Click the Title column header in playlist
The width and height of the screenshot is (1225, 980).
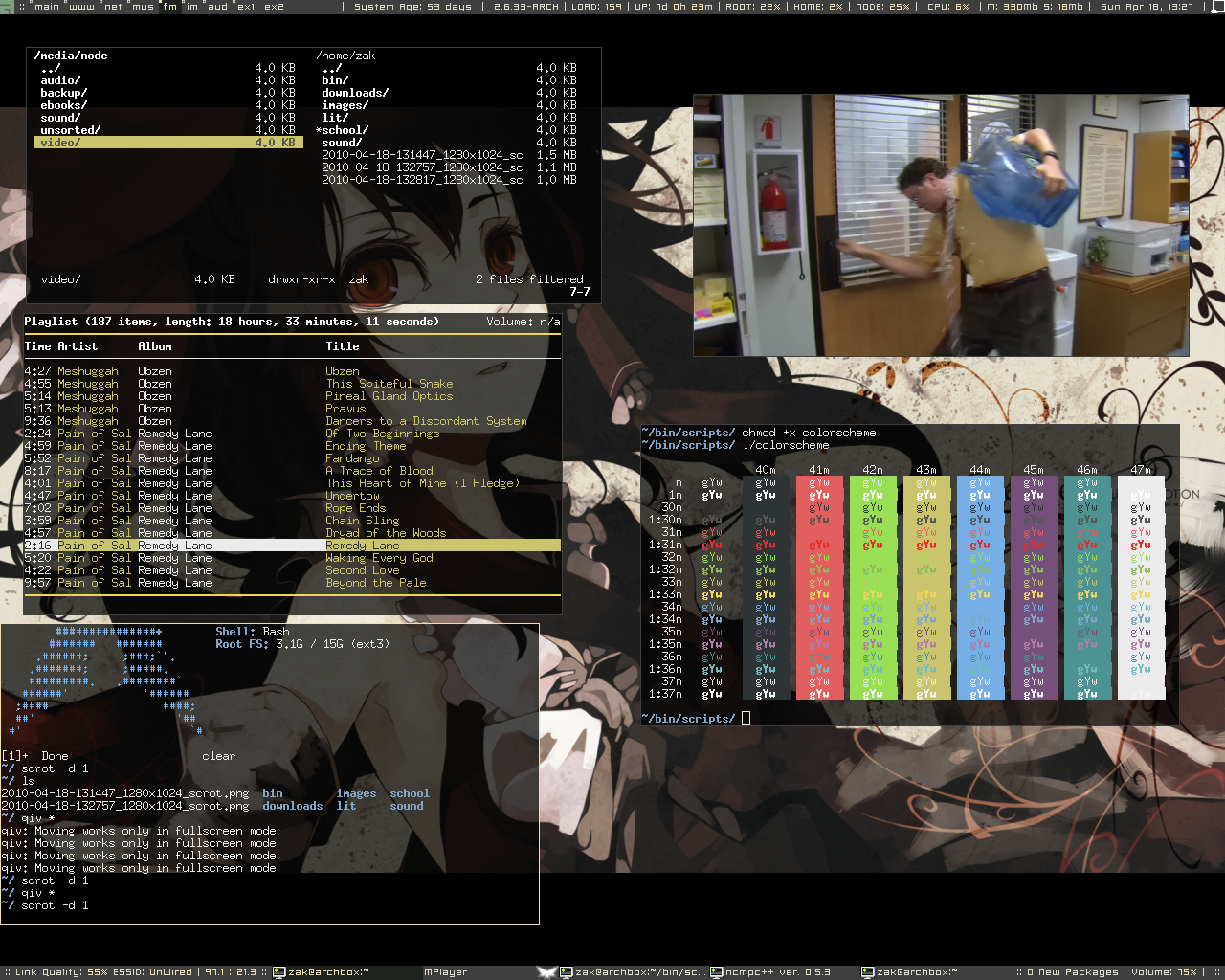point(343,346)
